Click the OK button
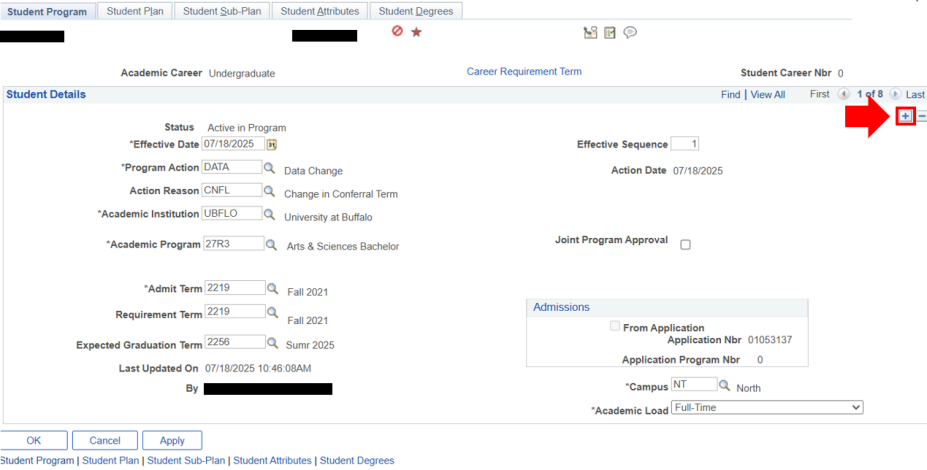Viewport: 927px width, 470px height. (34, 440)
